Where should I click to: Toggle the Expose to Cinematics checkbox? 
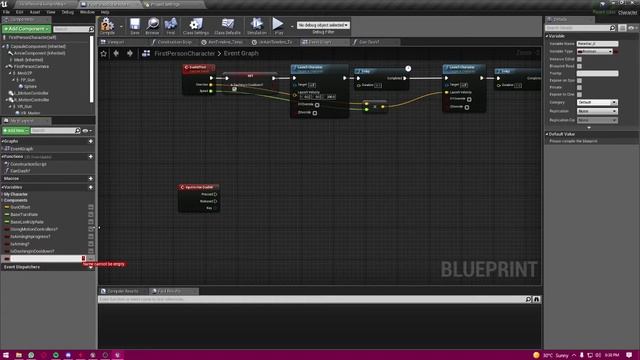click(579, 94)
